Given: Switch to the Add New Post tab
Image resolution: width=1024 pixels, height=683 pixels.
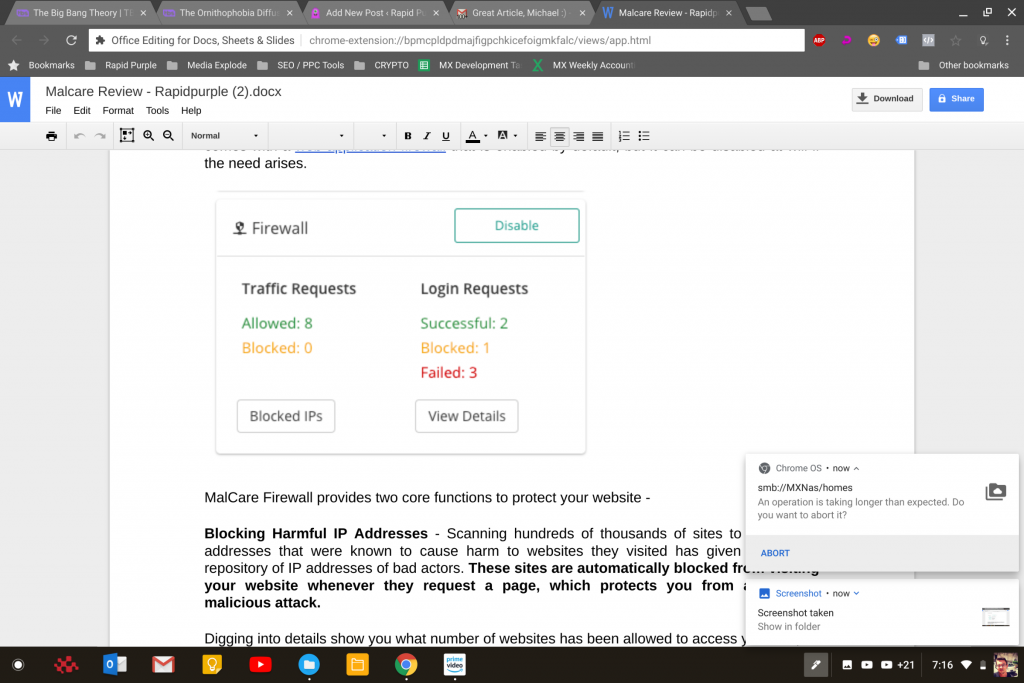Looking at the screenshot, I should (376, 13).
